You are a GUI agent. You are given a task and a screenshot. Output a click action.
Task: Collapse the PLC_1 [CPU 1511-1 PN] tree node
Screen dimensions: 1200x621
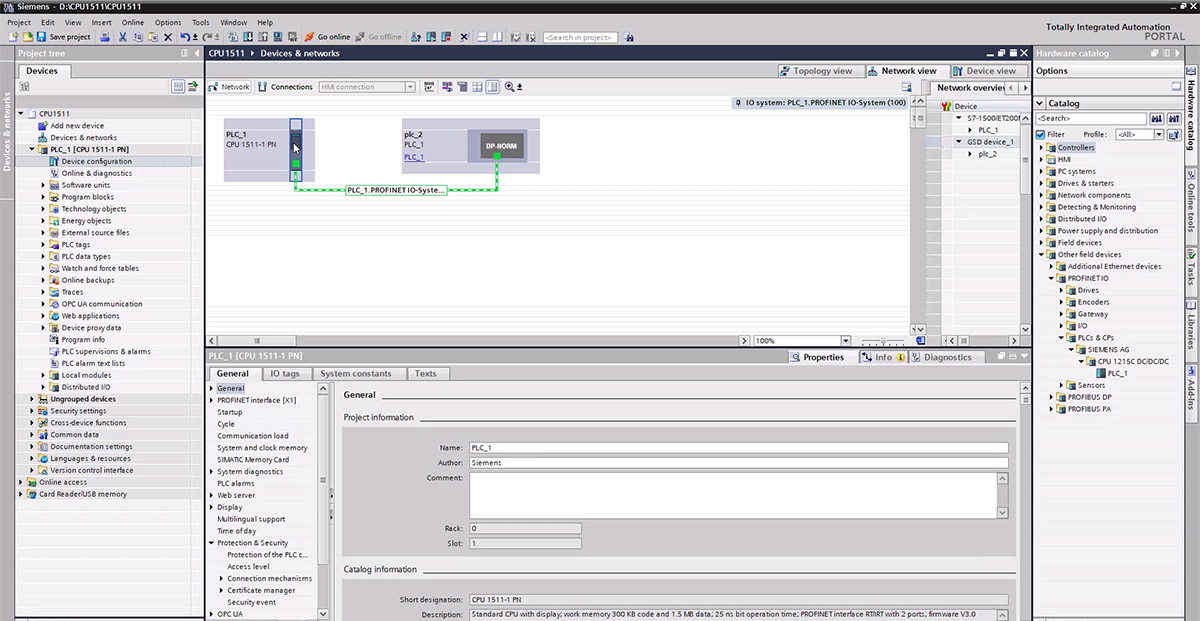32,149
